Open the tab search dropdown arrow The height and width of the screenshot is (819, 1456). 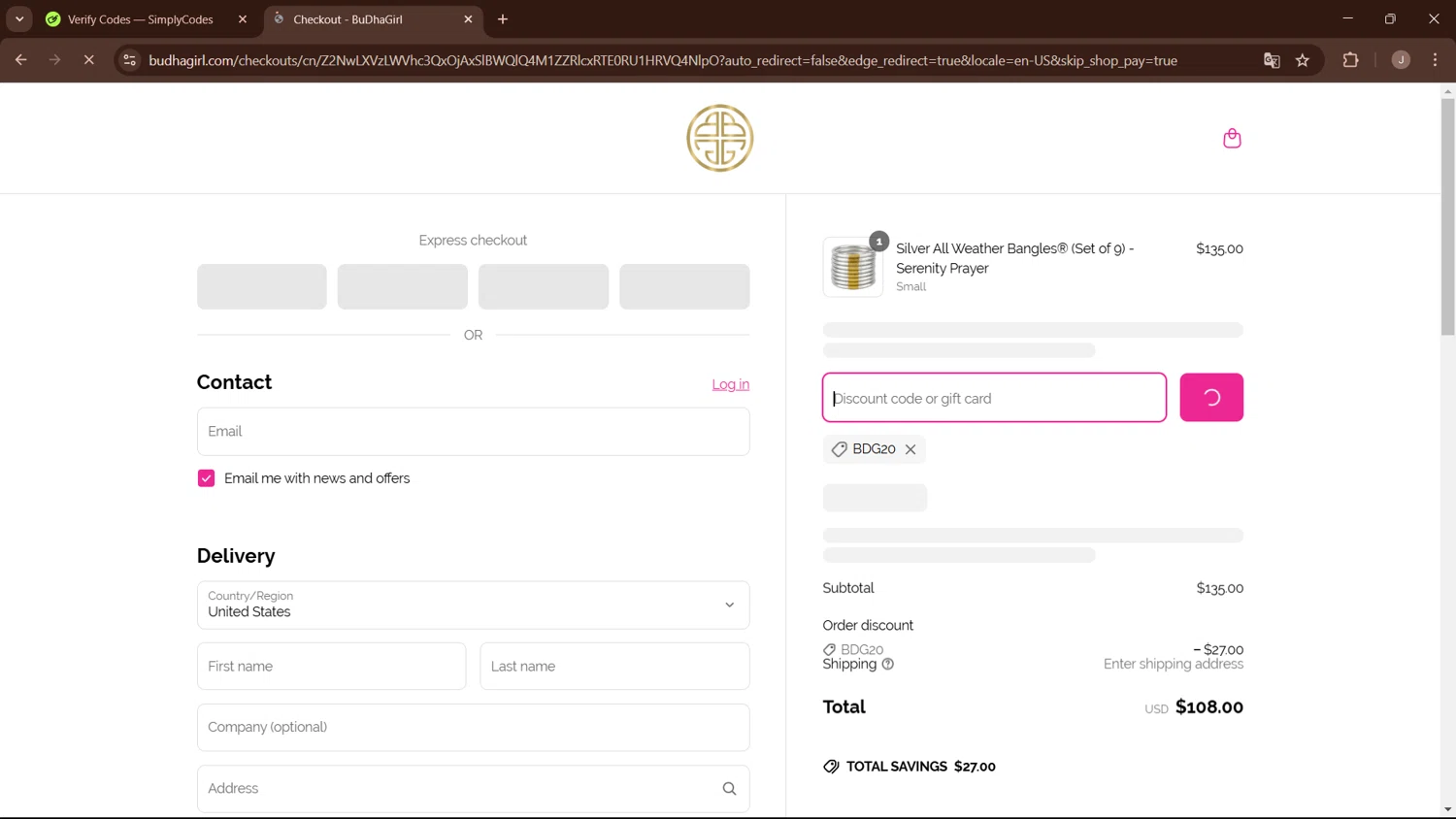[x=19, y=19]
